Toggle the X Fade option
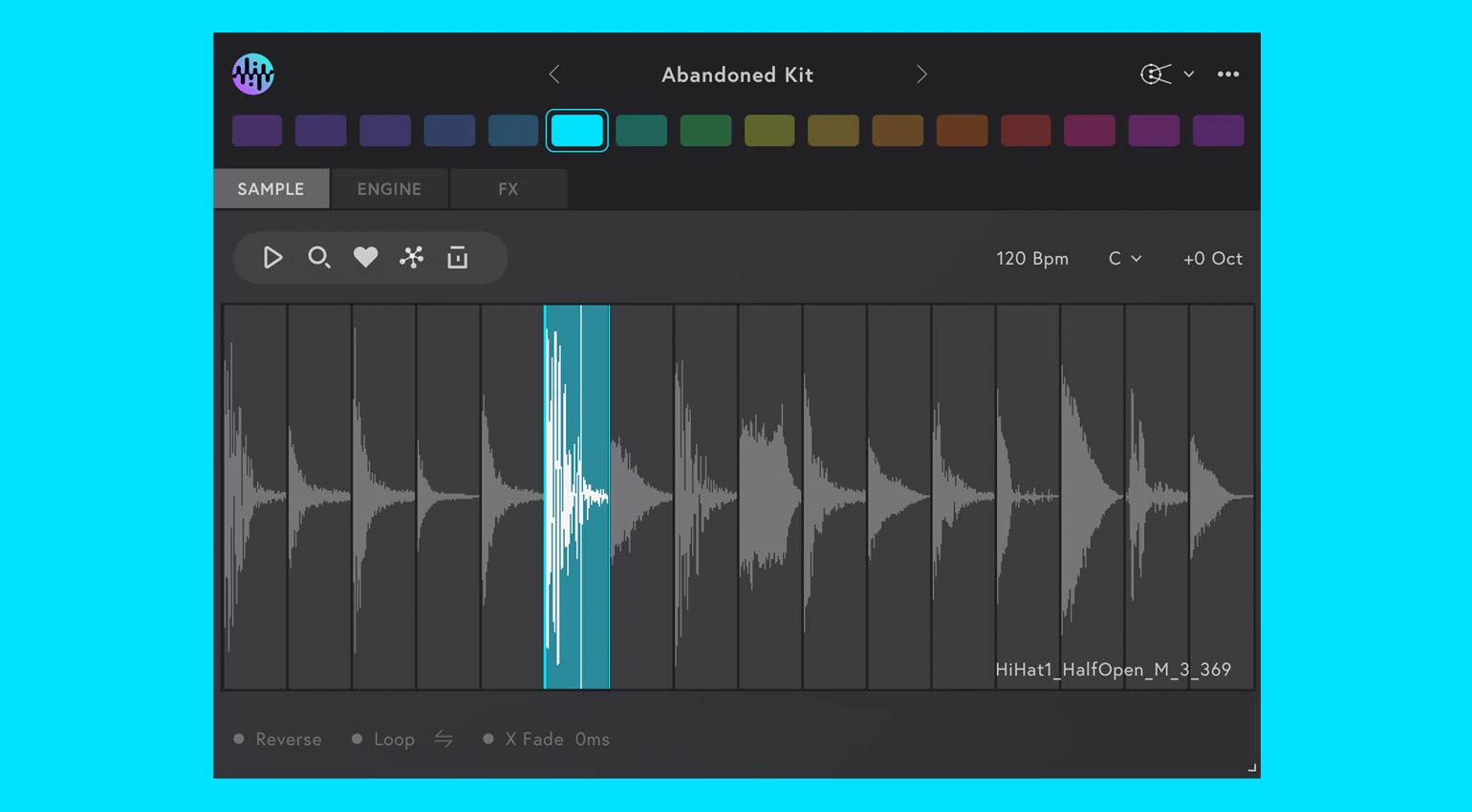The width and height of the screenshot is (1472, 812). (523, 739)
